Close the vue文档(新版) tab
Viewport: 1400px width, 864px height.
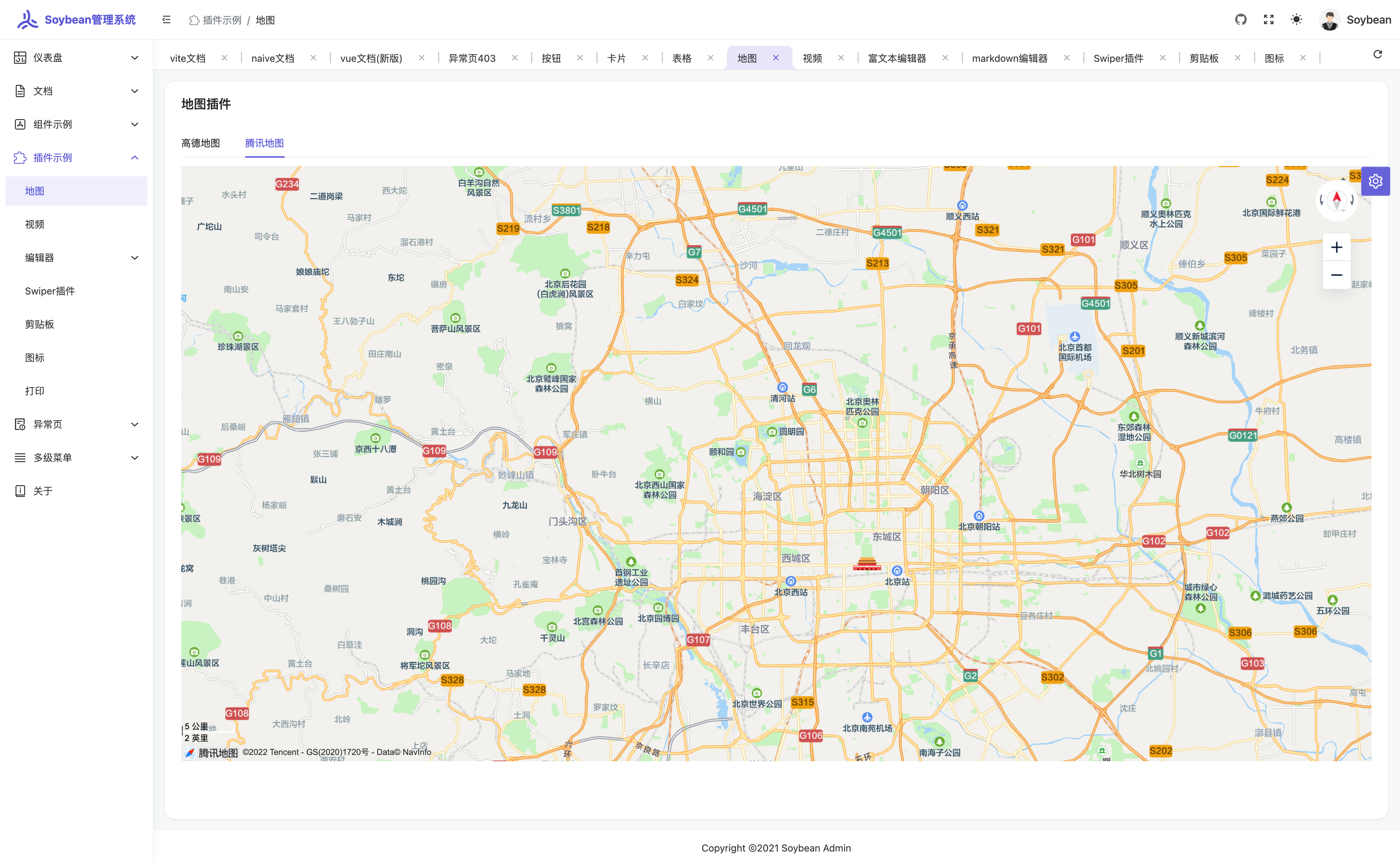point(422,58)
